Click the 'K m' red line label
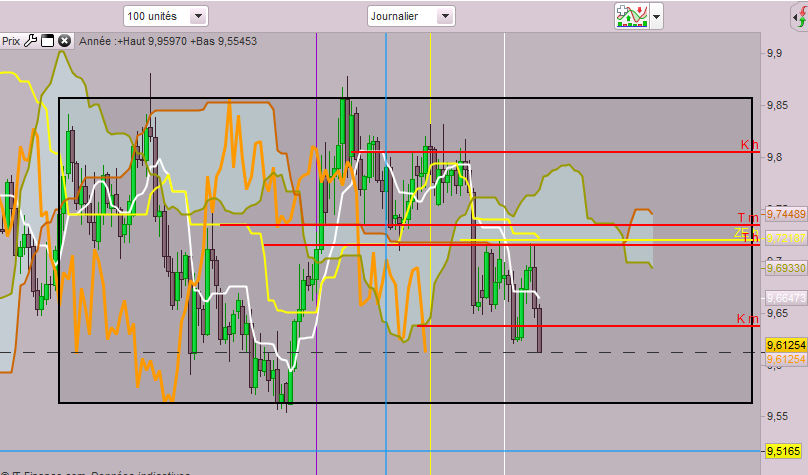 (747, 319)
